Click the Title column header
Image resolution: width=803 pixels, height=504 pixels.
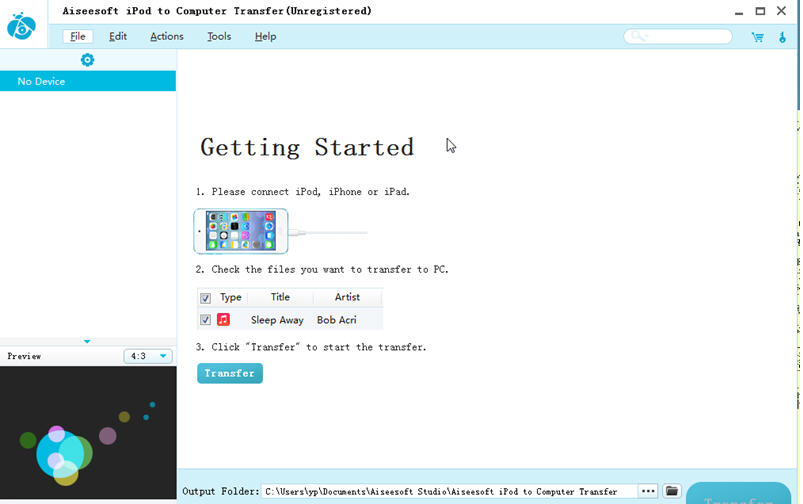280,297
